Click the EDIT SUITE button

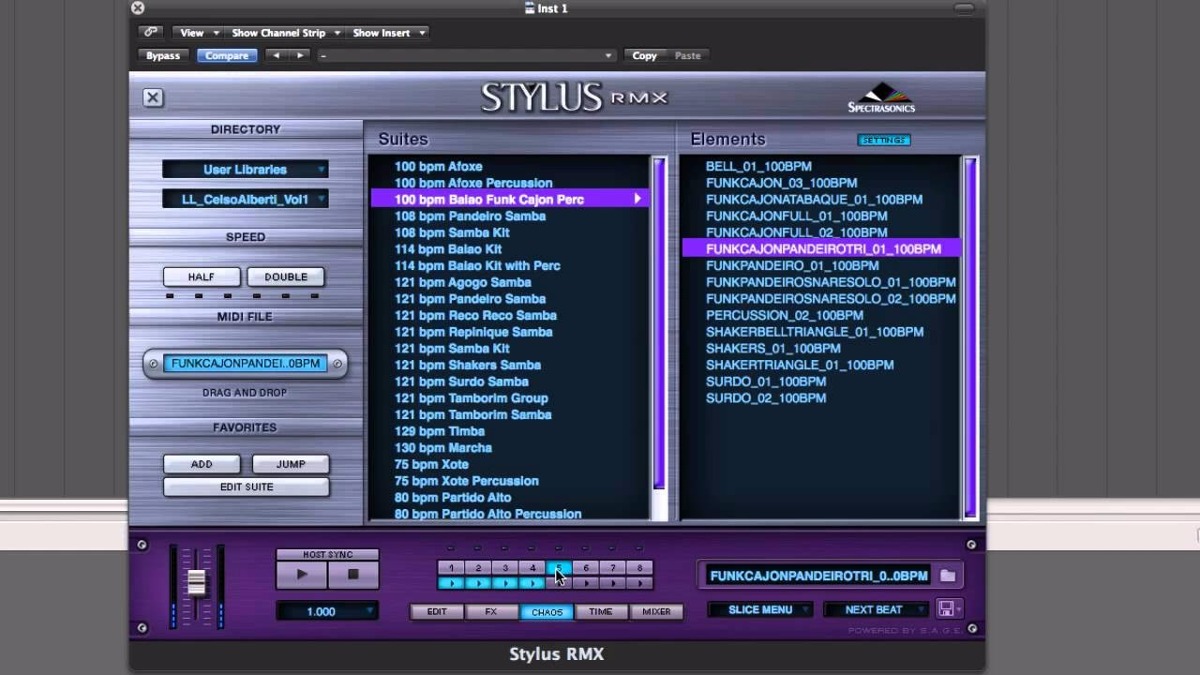(x=246, y=487)
